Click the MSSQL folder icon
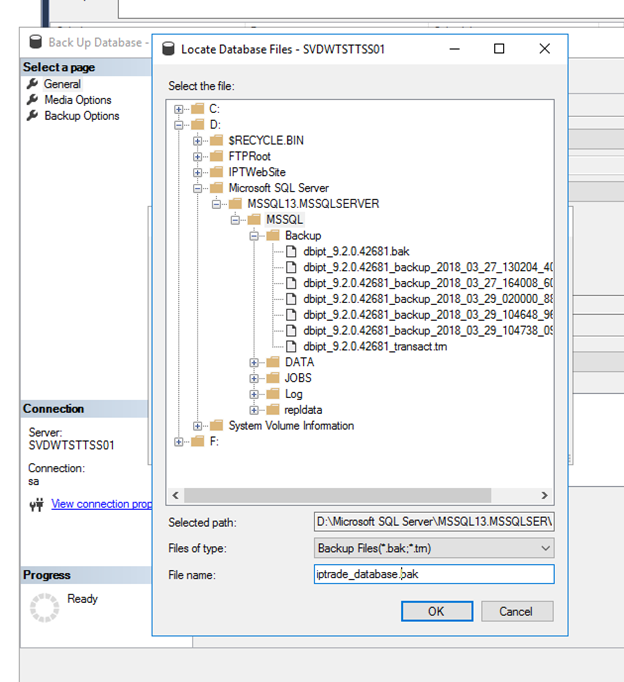Viewport: 624px width, 682px height. pos(254,219)
